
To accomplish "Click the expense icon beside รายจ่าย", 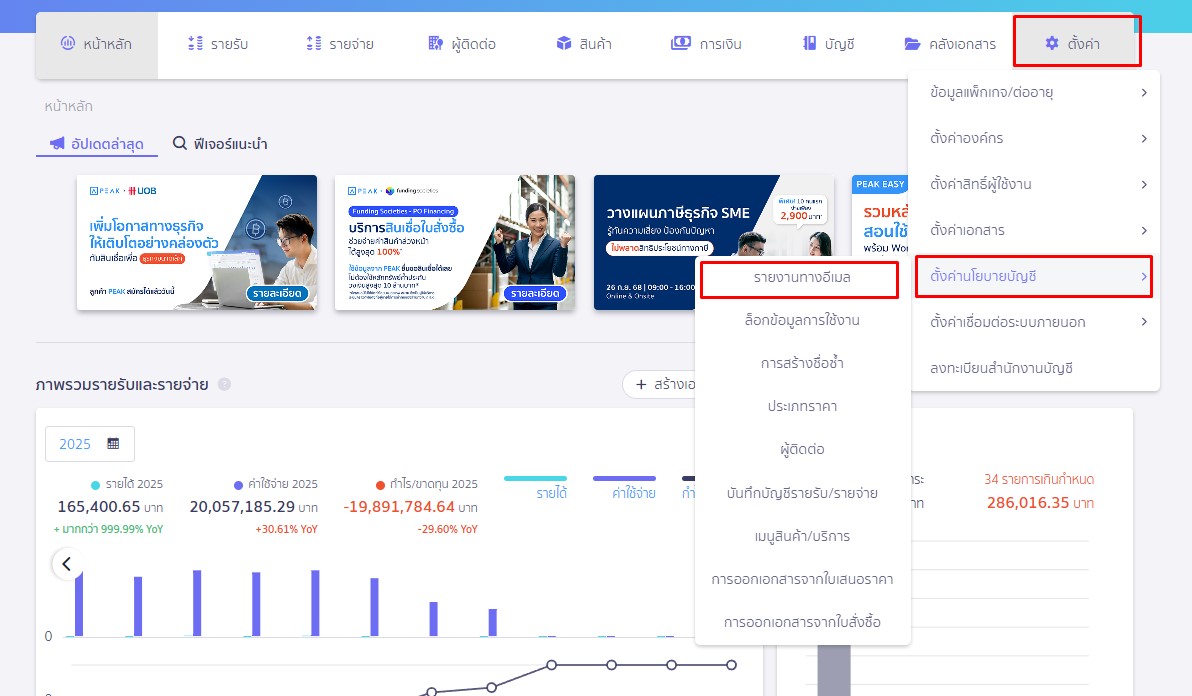I will tap(314, 43).
